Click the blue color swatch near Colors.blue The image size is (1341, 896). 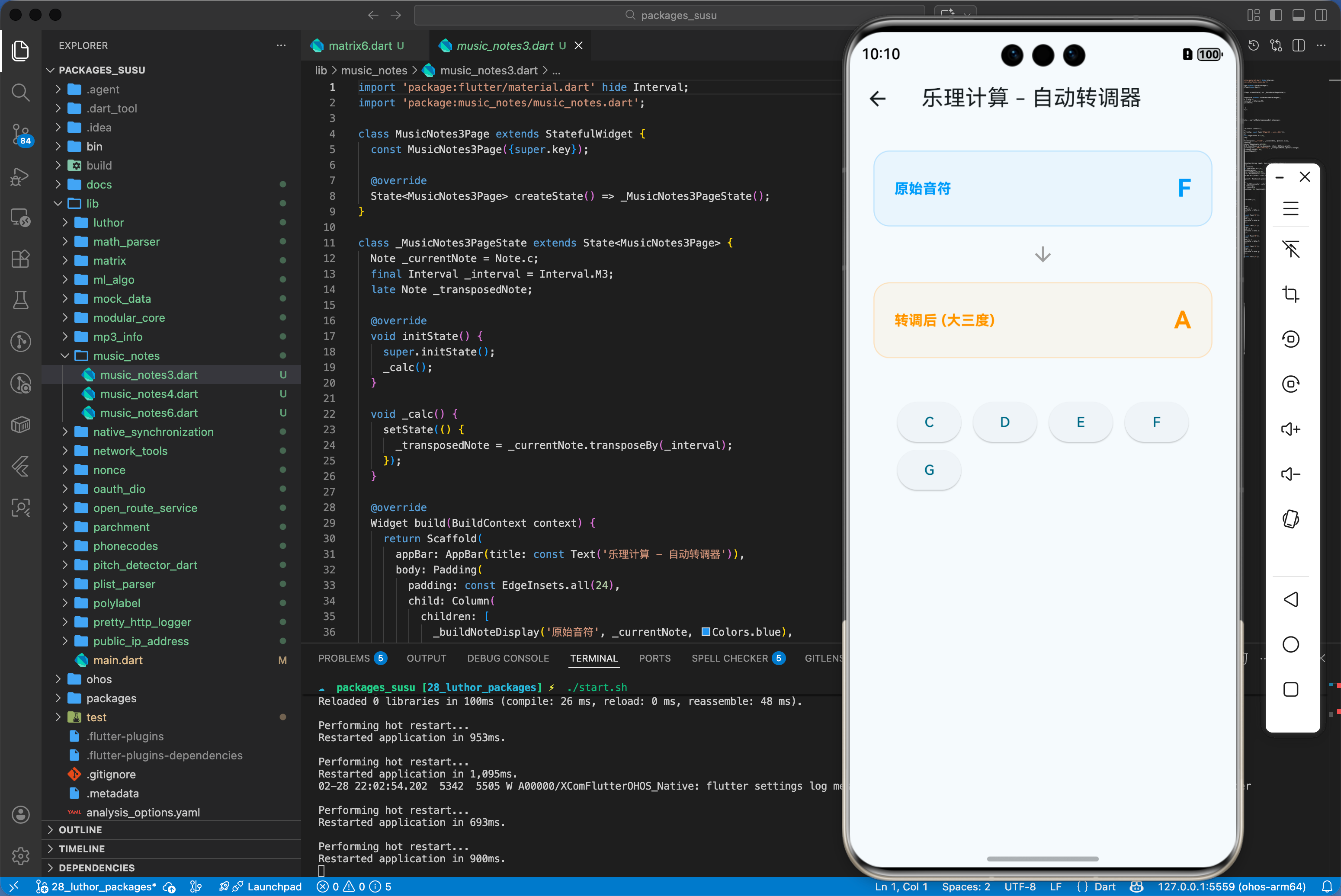[706, 632]
